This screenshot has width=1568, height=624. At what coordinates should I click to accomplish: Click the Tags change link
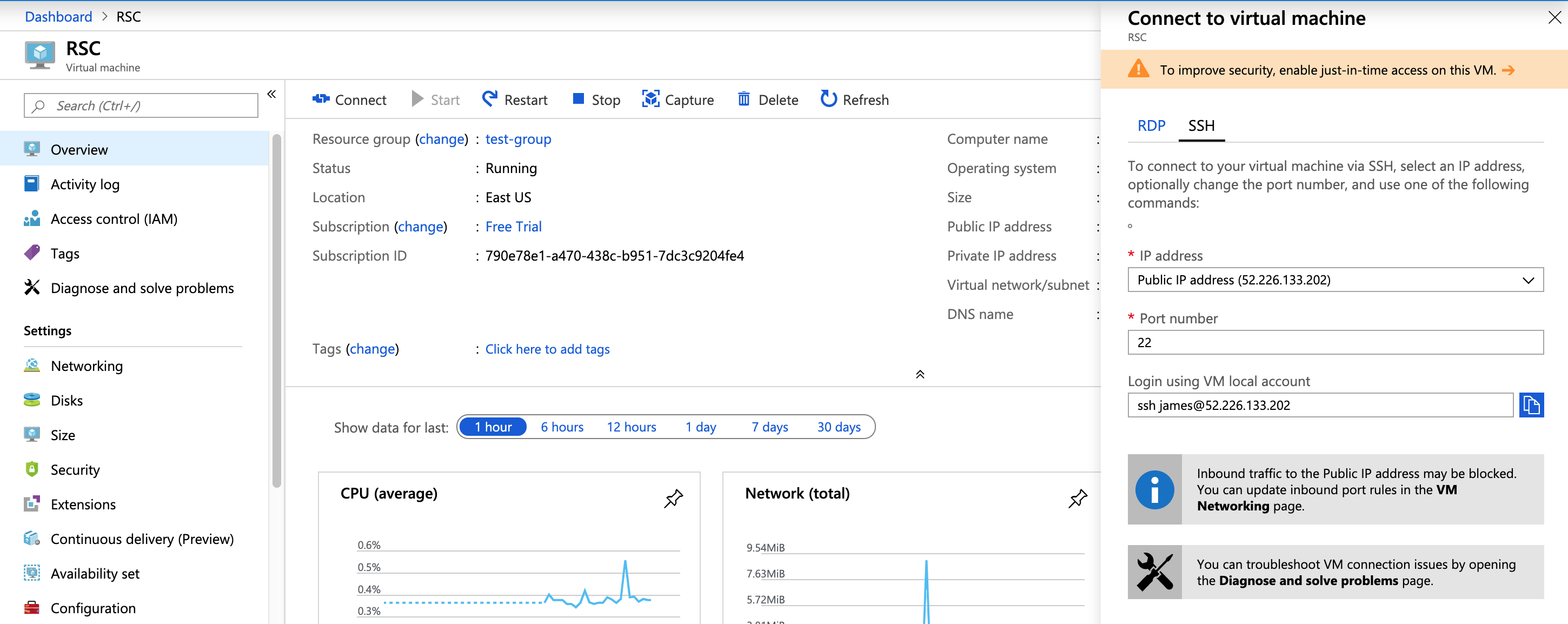(x=373, y=349)
